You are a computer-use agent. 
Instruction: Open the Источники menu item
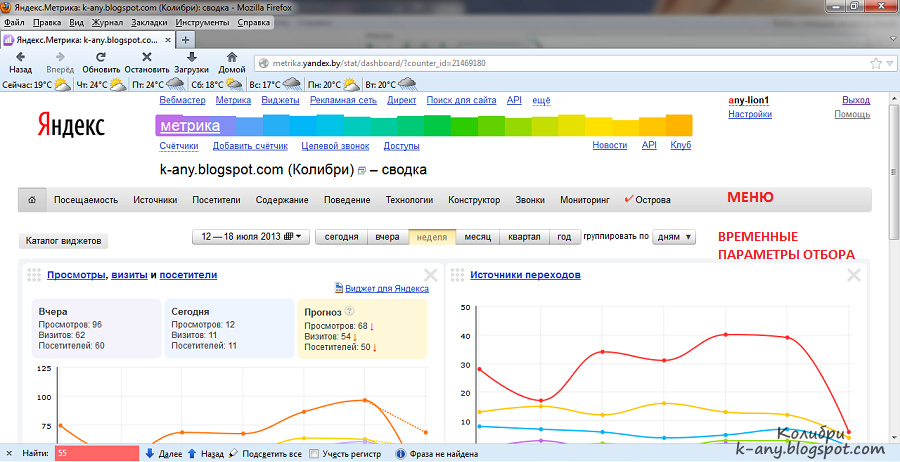point(155,200)
